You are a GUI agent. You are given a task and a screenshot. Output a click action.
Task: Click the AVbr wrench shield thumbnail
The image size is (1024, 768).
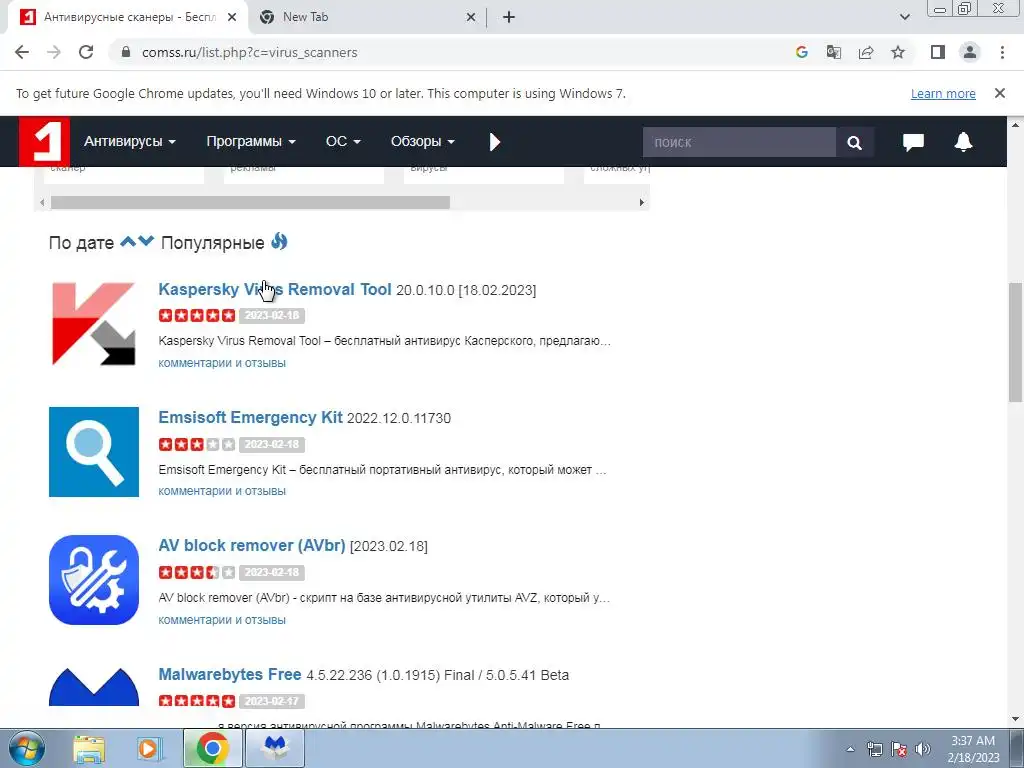pyautogui.click(x=93, y=580)
